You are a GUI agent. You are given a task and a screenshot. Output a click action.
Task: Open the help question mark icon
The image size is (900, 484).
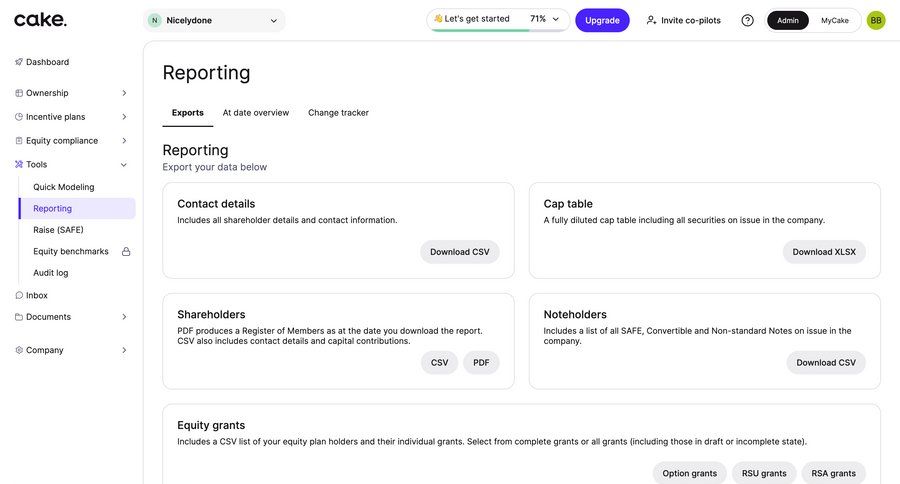(747, 21)
